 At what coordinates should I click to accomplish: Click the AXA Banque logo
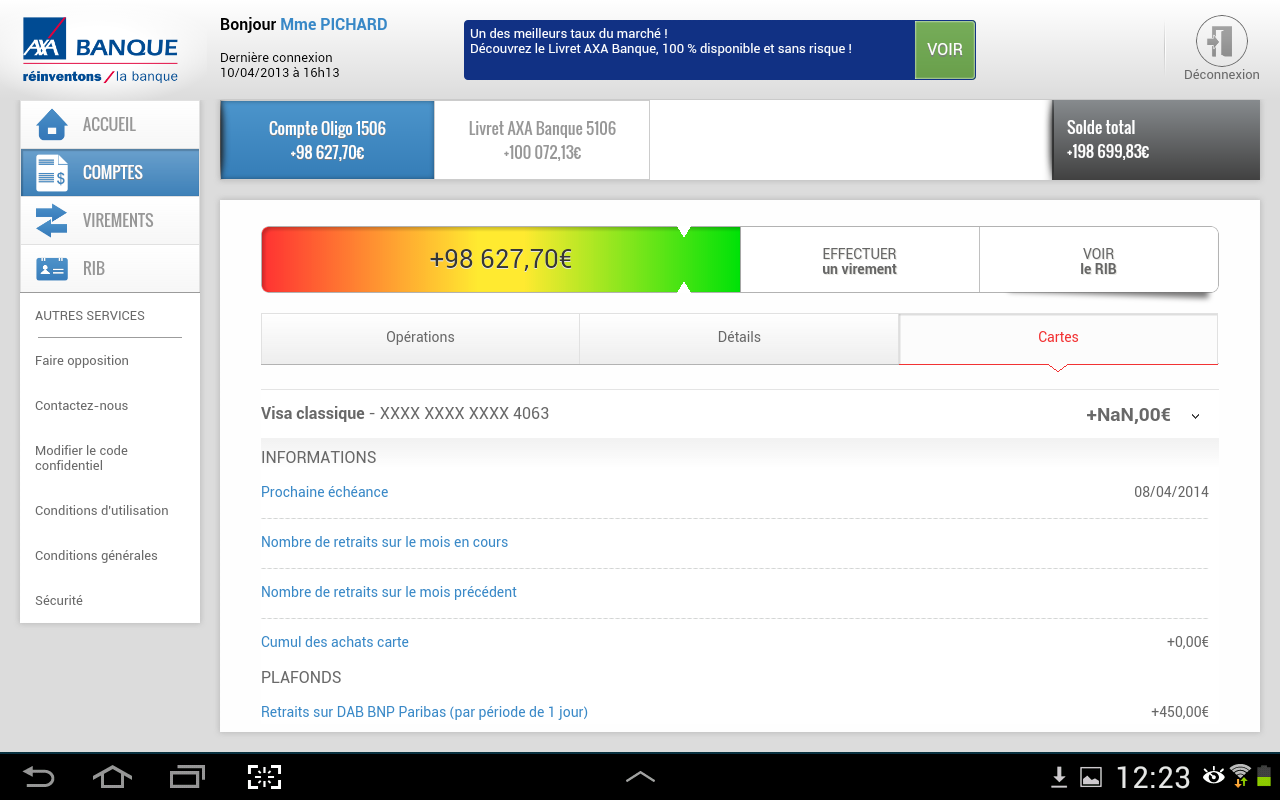(100, 50)
